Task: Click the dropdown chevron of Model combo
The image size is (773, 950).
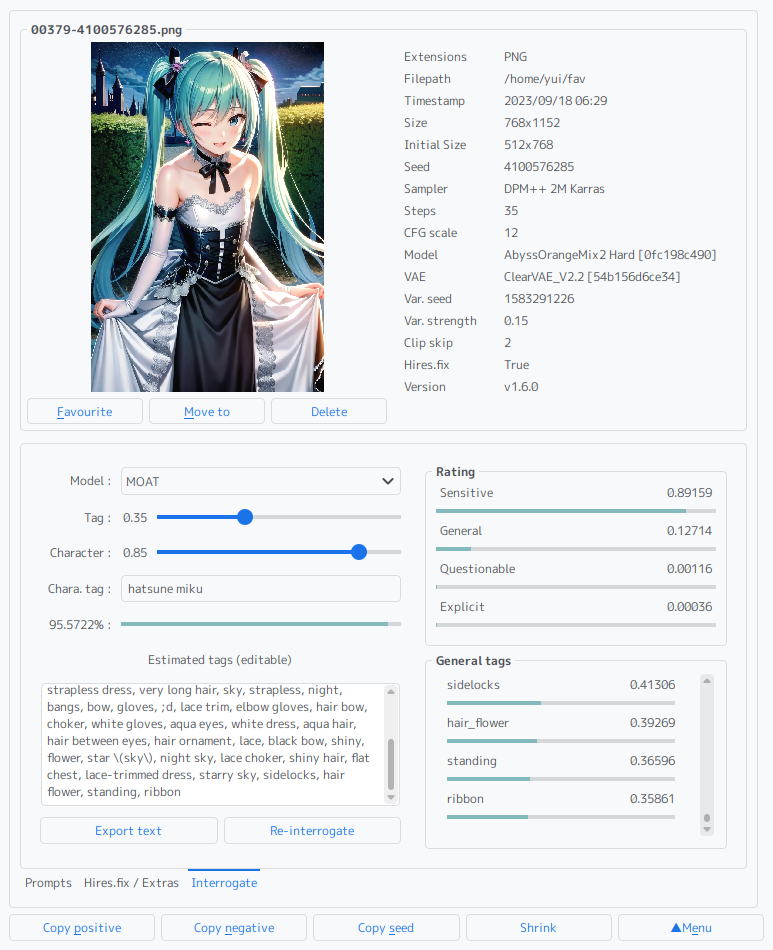Action: (388, 481)
